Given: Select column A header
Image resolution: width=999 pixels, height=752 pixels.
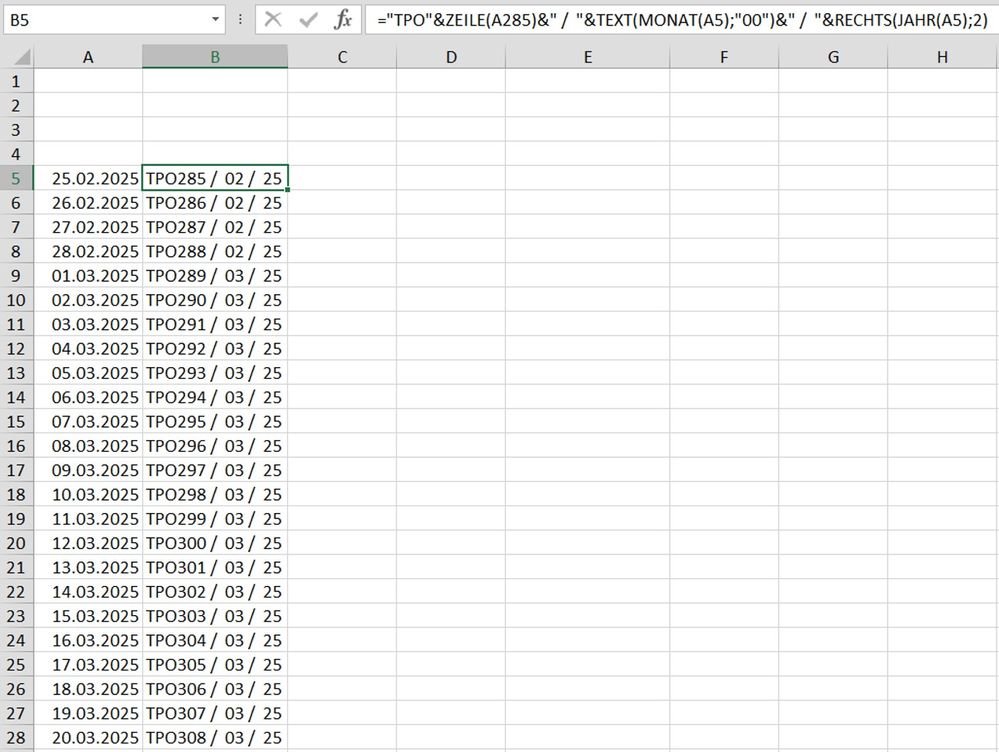Looking at the screenshot, I should click(x=88, y=57).
